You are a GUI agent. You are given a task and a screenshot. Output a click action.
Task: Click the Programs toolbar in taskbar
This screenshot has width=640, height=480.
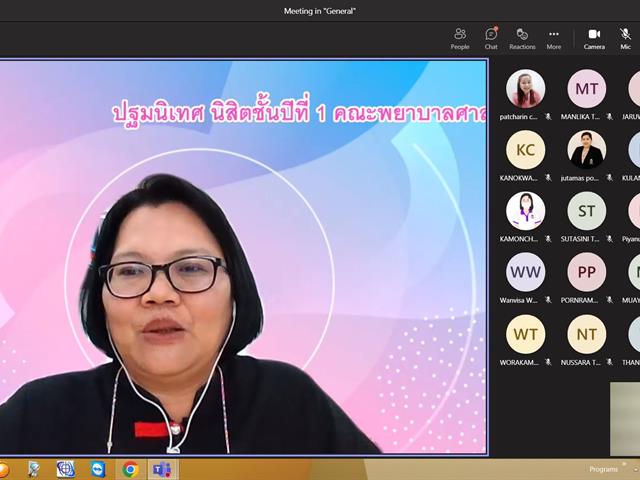click(603, 469)
